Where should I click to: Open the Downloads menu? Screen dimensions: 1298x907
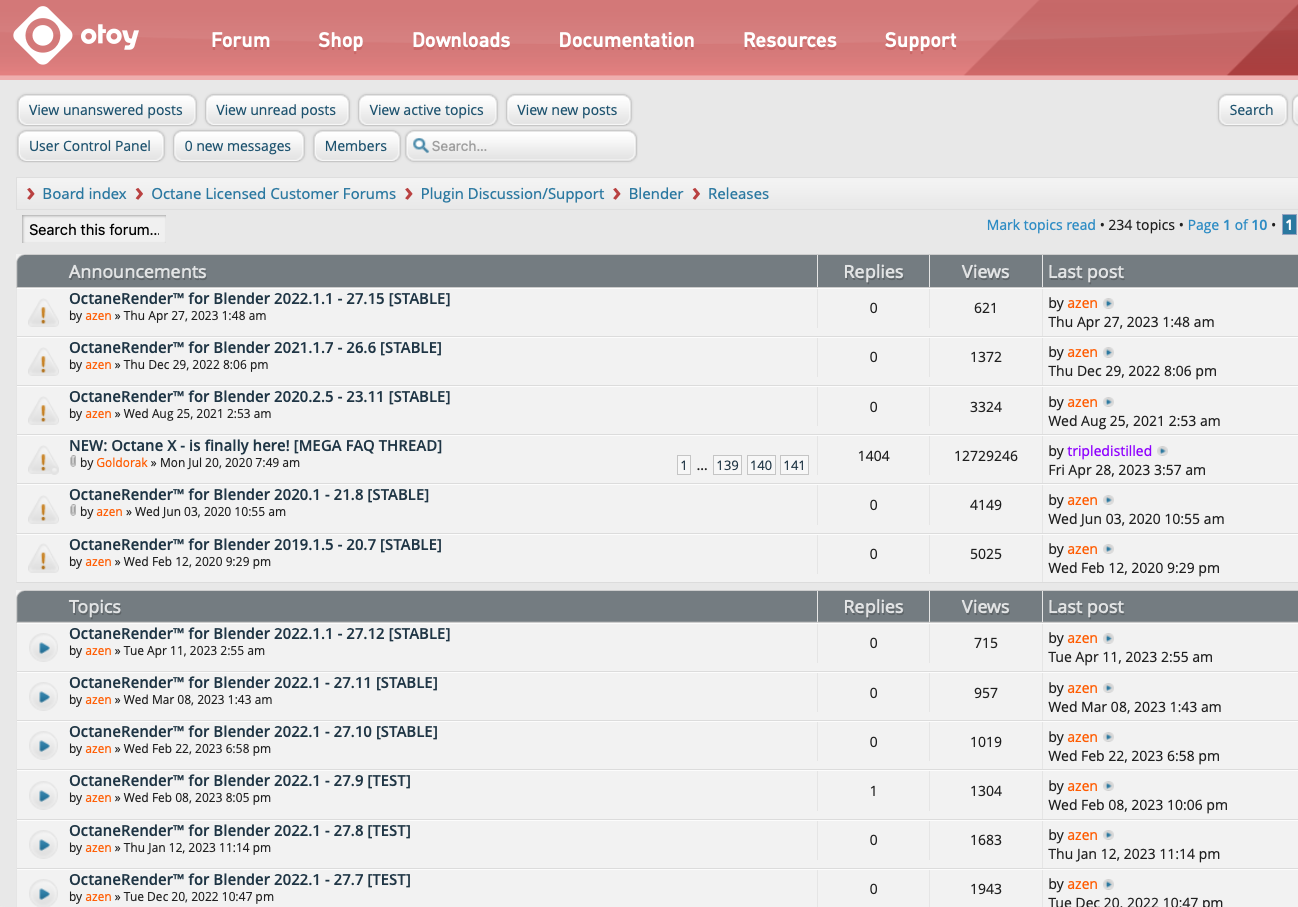[461, 40]
